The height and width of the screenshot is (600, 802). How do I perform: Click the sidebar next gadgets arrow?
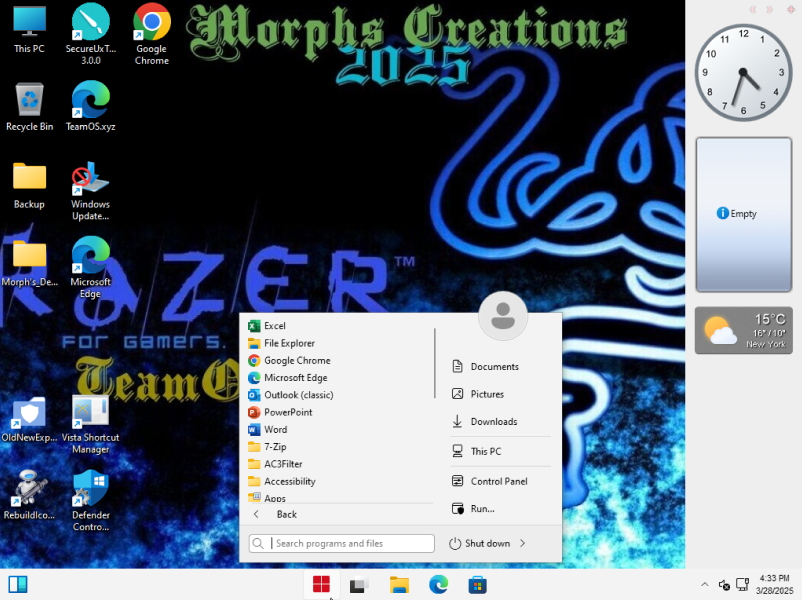[x=769, y=9]
